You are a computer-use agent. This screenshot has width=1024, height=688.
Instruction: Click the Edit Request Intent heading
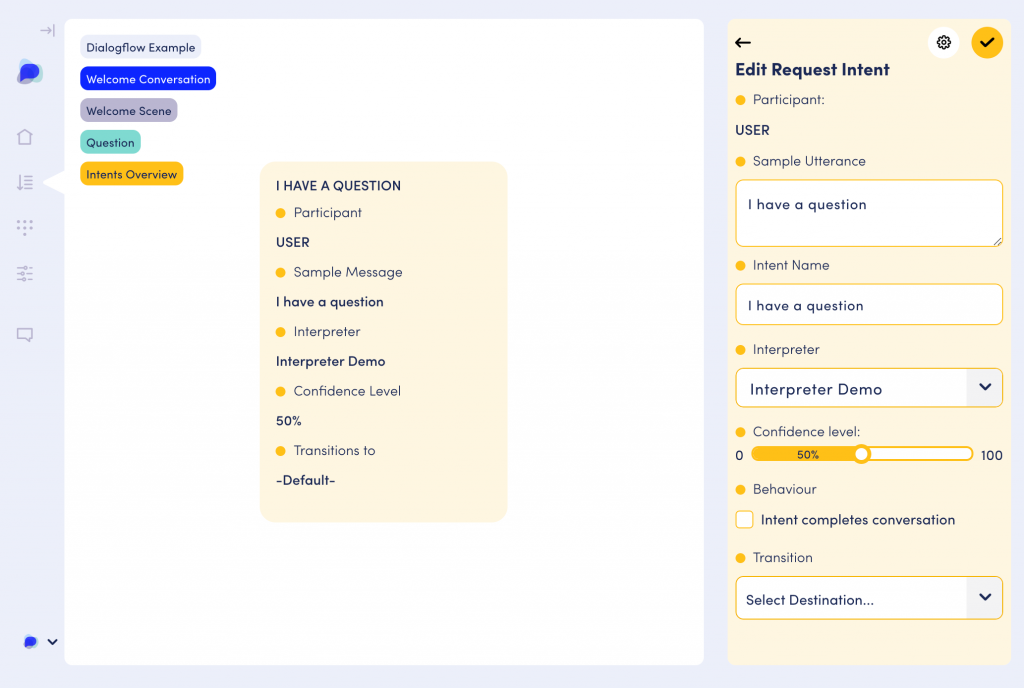click(x=812, y=70)
